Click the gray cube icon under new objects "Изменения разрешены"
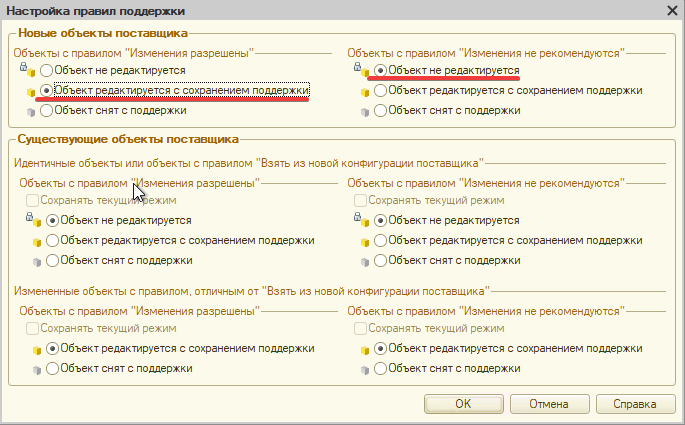The image size is (685, 425). click(30, 111)
